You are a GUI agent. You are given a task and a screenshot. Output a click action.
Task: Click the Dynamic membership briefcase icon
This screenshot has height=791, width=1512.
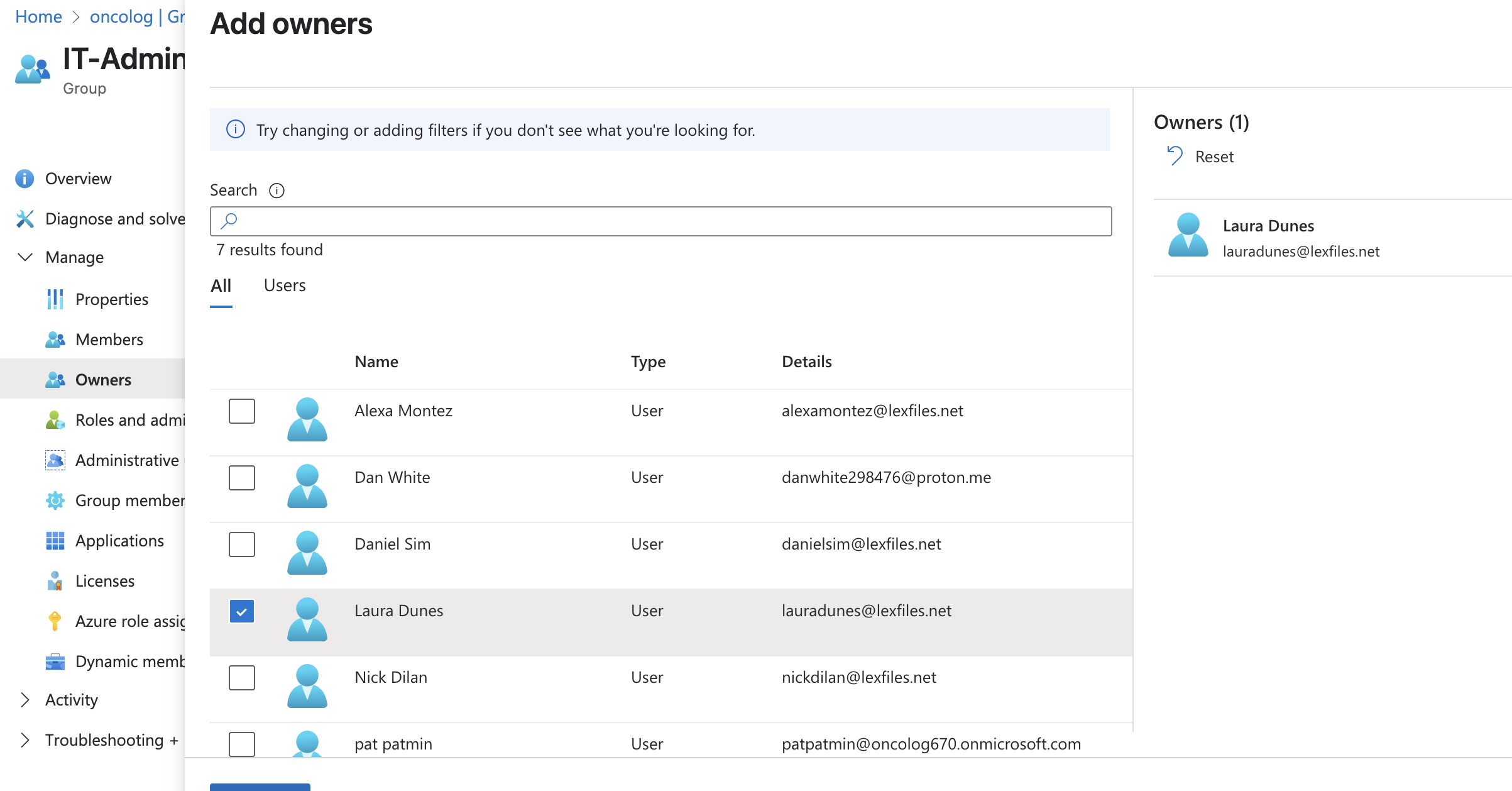(x=55, y=661)
